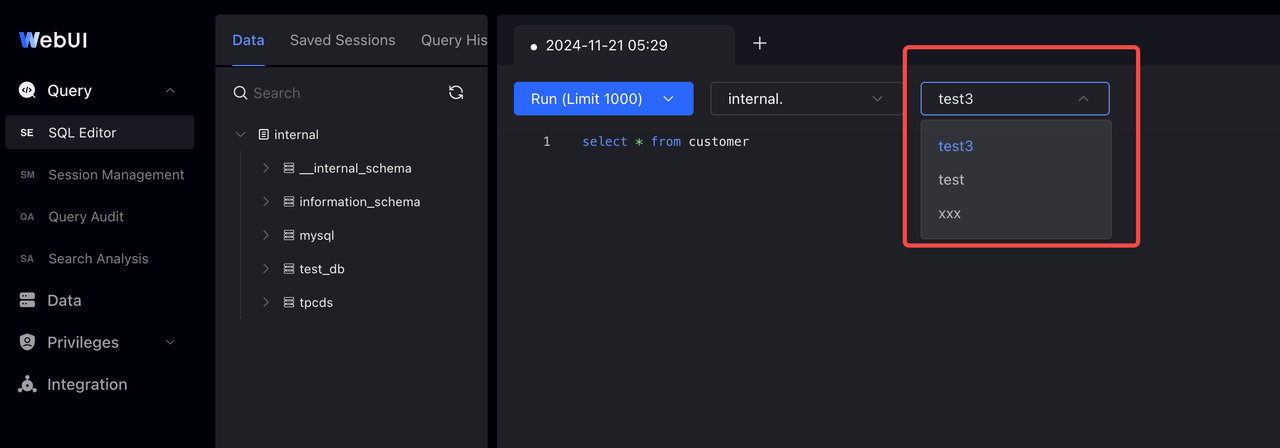
Task: Click the Privileges shield icon
Action: coord(27,343)
